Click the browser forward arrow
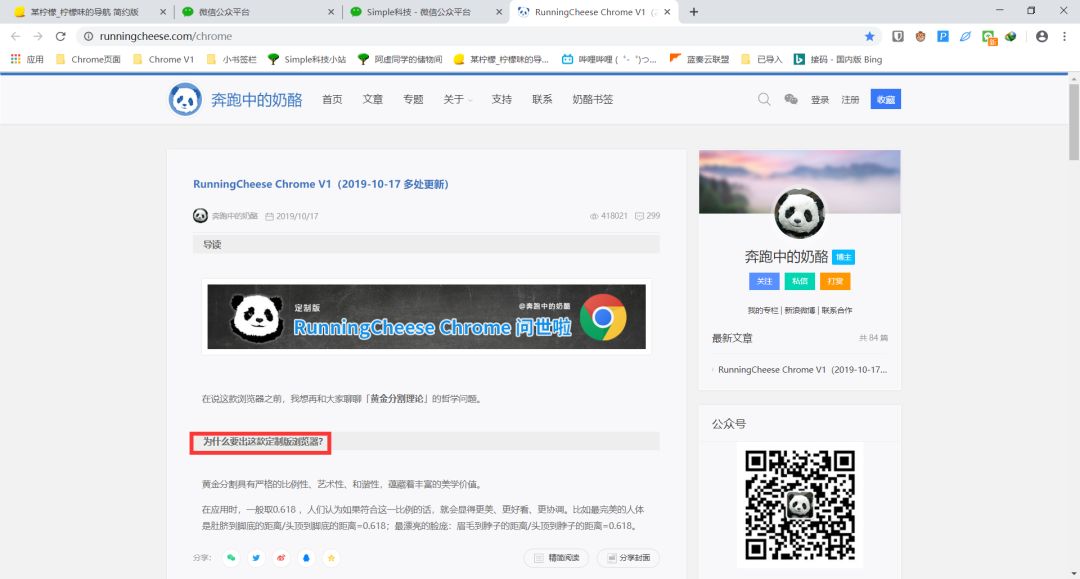 click(x=38, y=36)
